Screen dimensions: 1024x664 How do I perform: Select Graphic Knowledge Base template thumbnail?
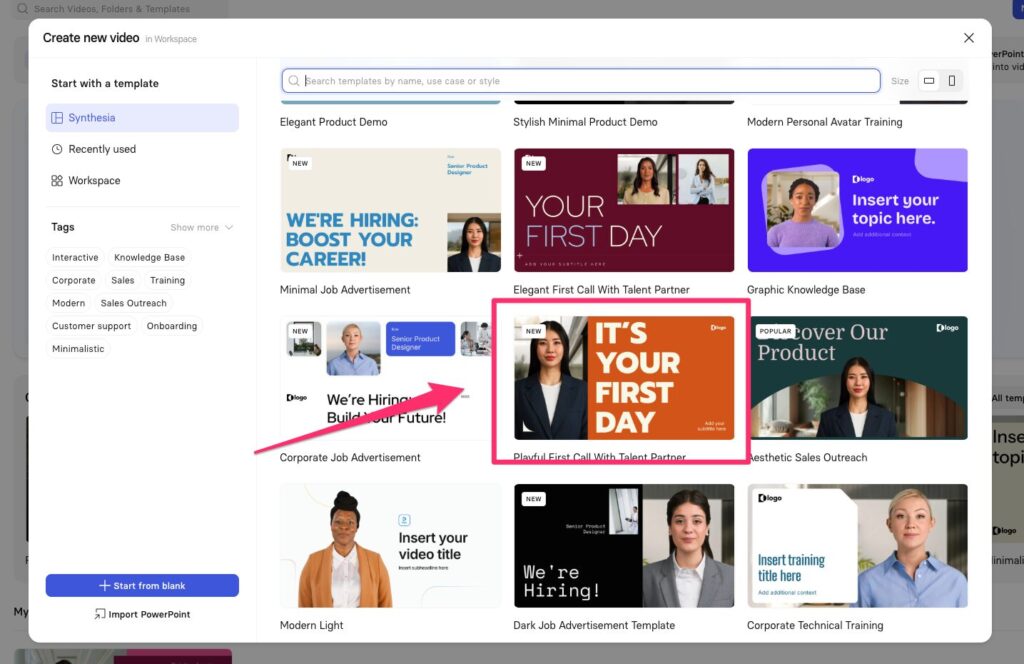[857, 210]
